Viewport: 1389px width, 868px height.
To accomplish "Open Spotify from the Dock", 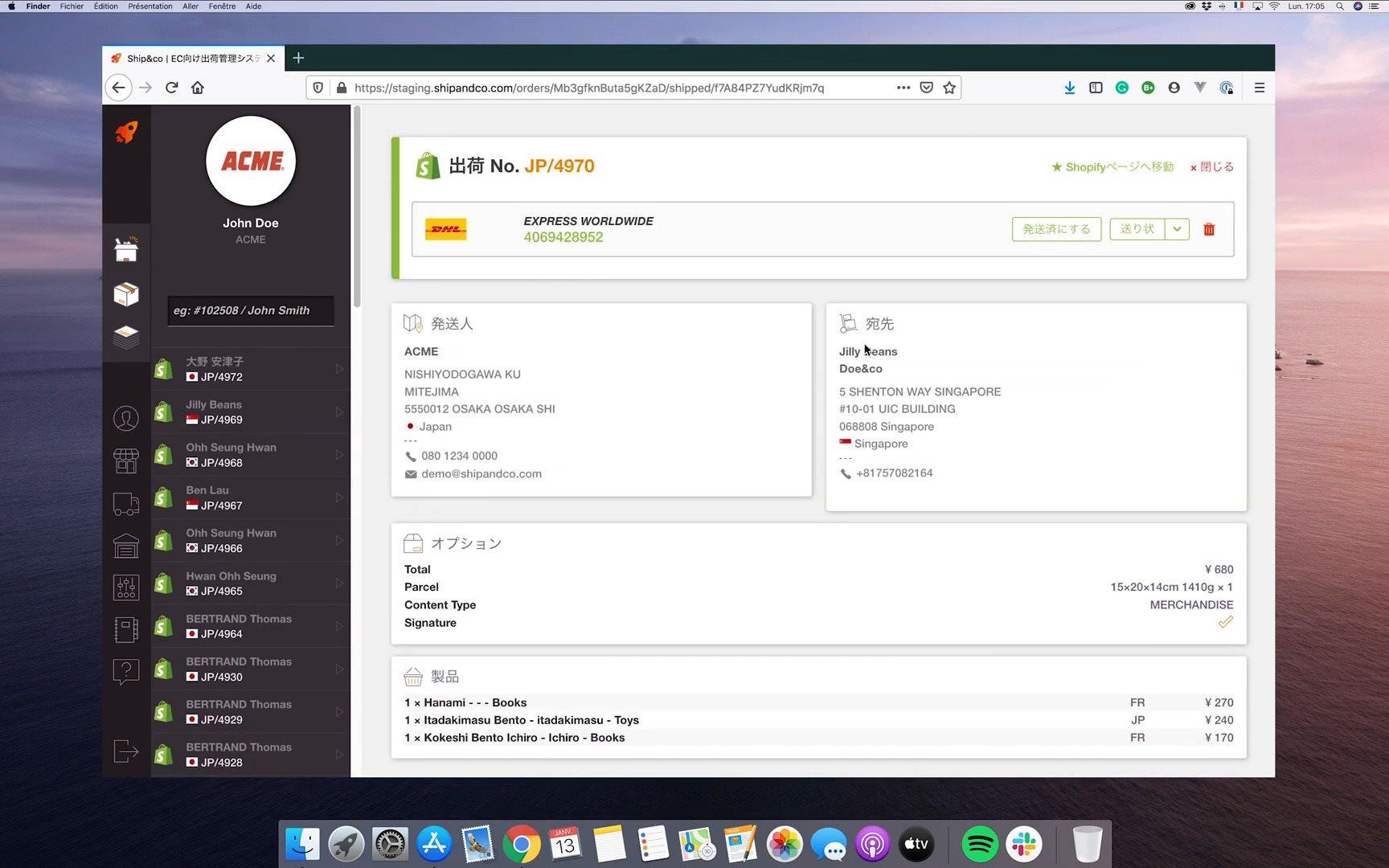I will tap(980, 844).
